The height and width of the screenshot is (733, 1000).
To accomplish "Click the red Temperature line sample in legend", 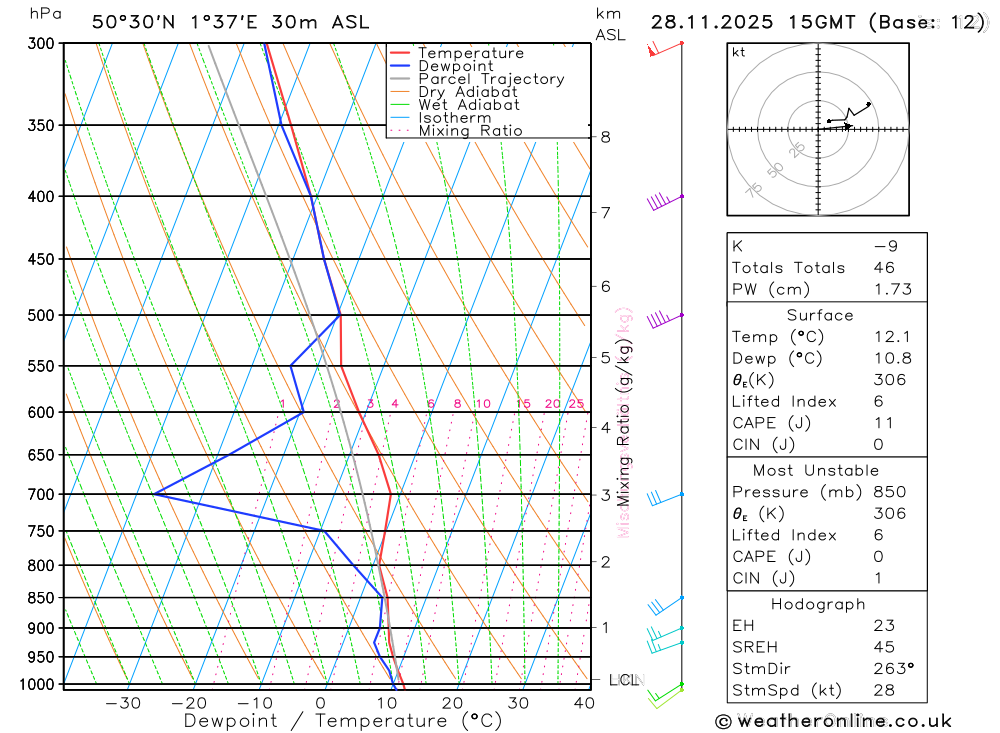I will pos(399,53).
